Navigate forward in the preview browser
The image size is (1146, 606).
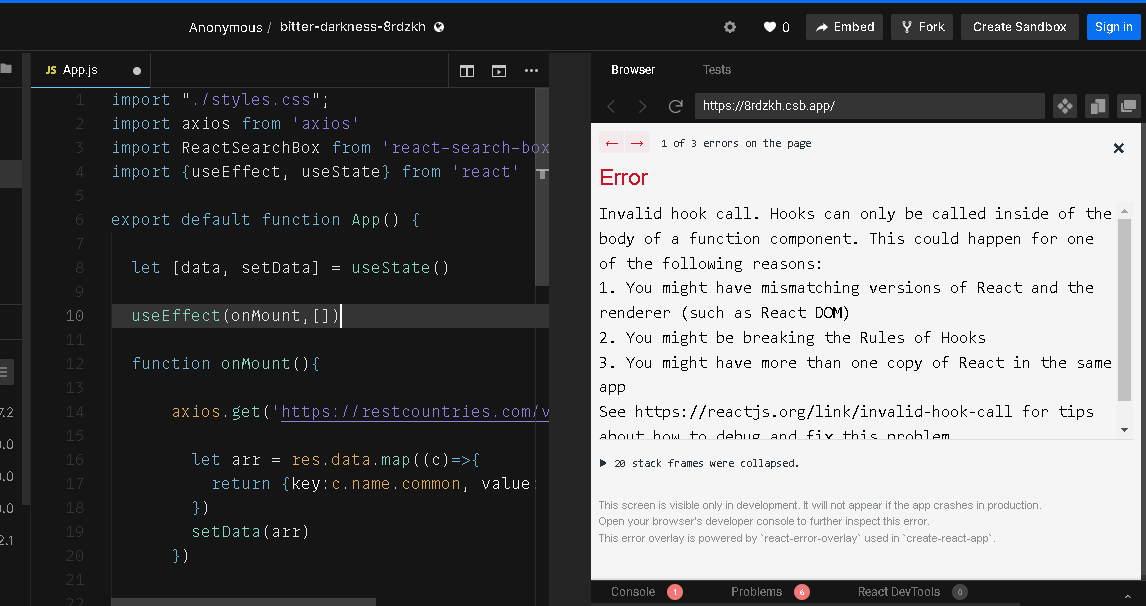643,106
